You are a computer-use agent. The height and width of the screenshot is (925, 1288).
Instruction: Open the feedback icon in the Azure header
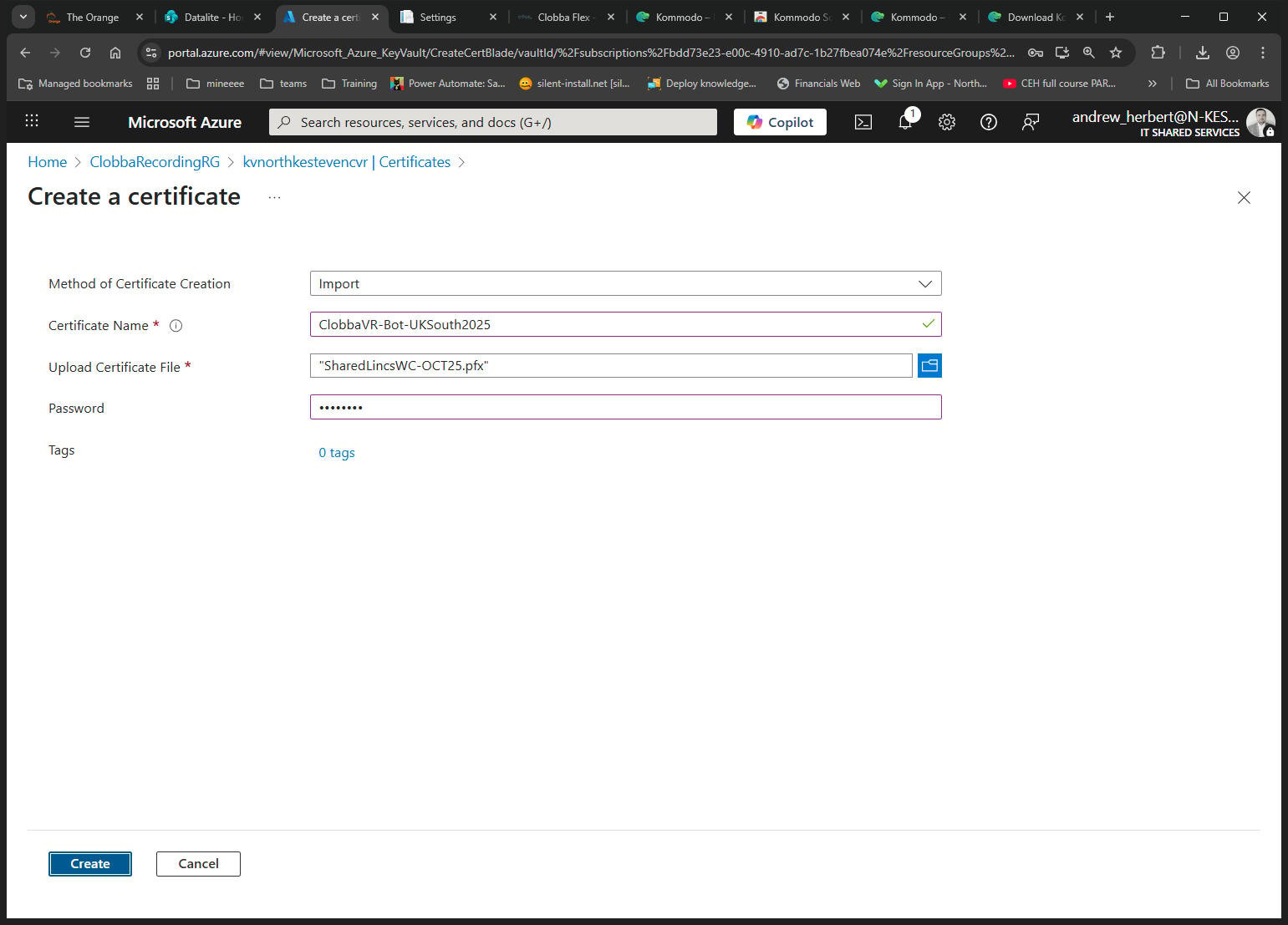(x=1031, y=122)
